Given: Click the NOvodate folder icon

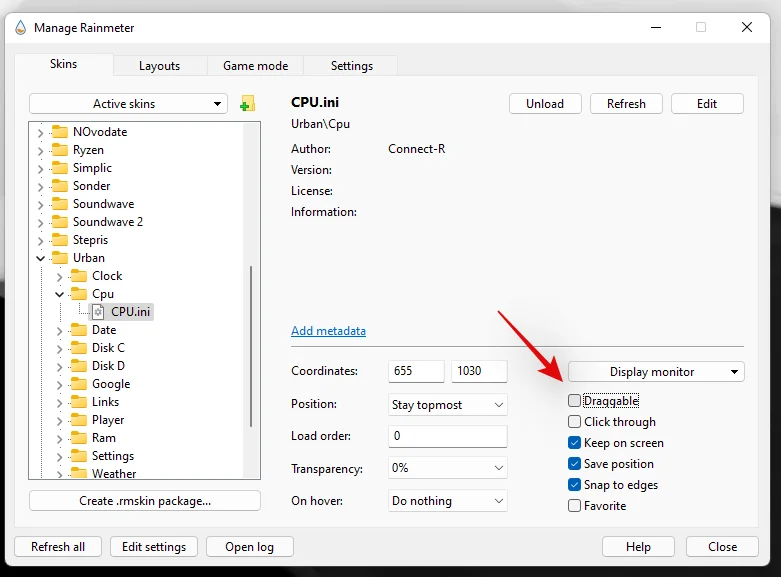Looking at the screenshot, I should pos(60,132).
